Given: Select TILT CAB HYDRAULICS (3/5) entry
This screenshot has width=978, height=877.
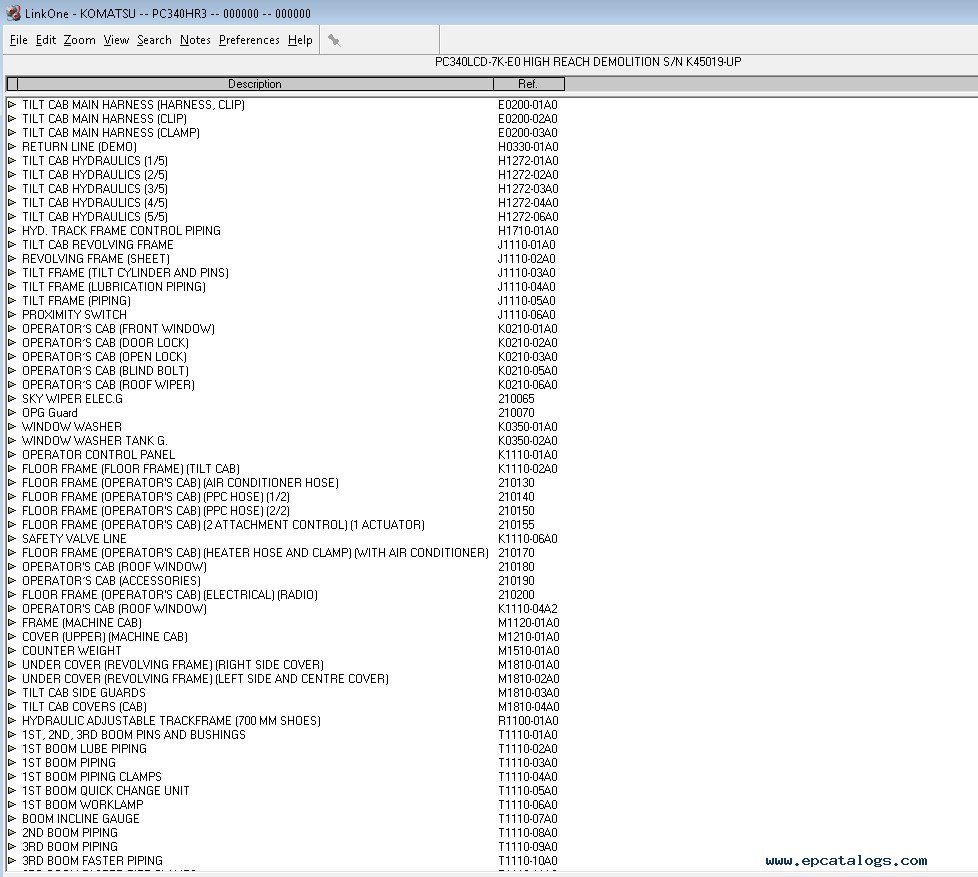Looking at the screenshot, I should click(95, 189).
